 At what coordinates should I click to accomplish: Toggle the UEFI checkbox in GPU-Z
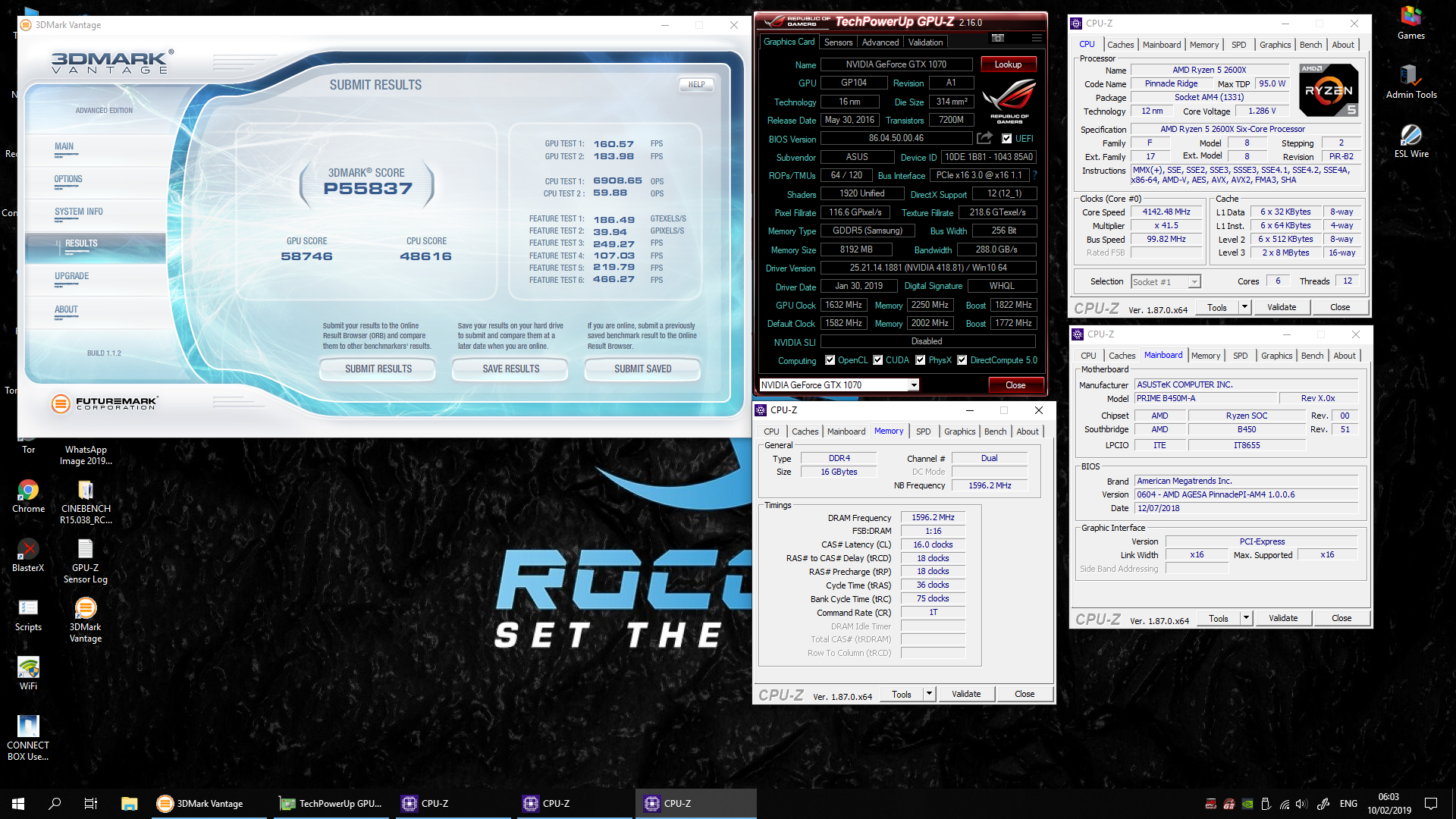pos(1006,139)
